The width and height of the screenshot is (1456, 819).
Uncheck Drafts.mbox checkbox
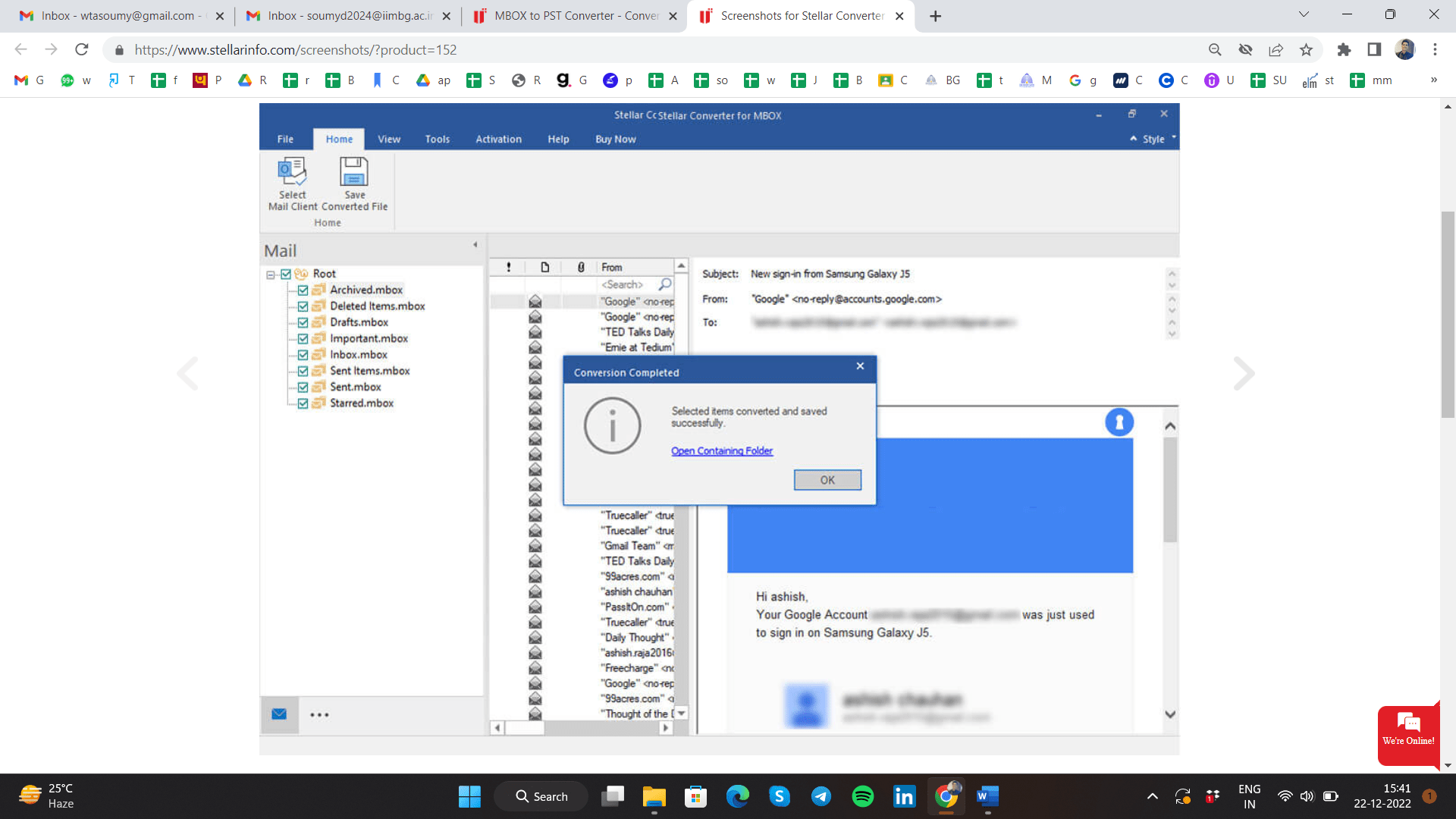click(x=303, y=322)
